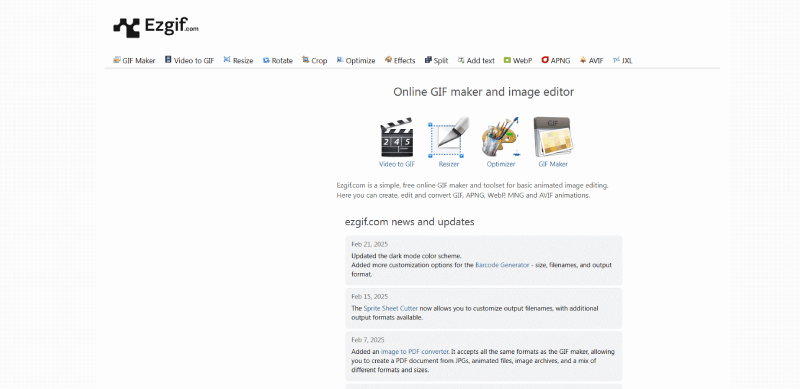Click the red APNG icon

[x=545, y=60]
